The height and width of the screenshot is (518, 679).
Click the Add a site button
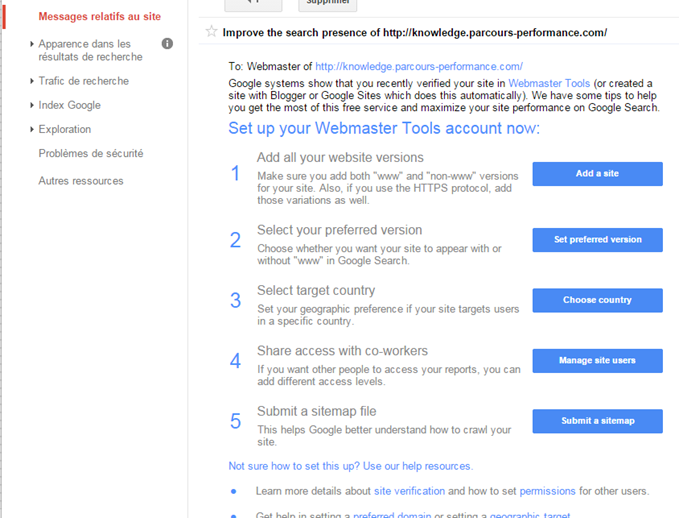tap(597, 174)
